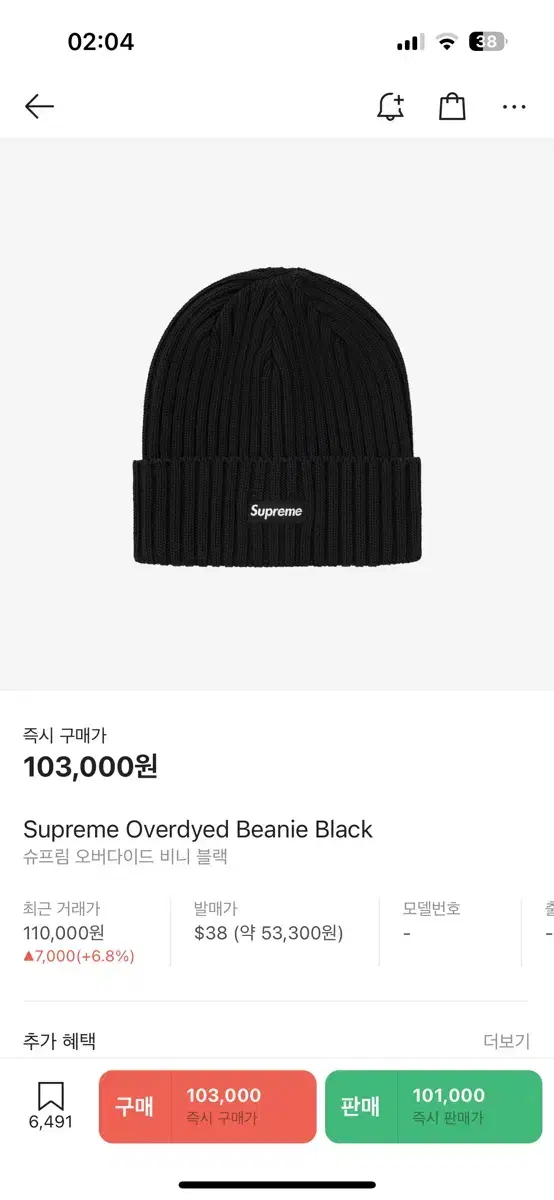
Task: Tap the red 구매 buy button
Action: click(x=208, y=1106)
